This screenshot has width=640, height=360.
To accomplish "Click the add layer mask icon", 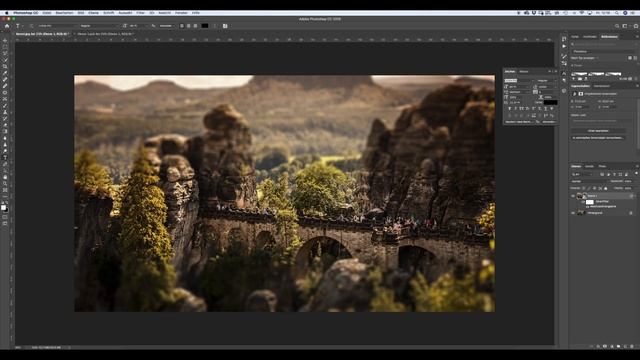I will (605, 346).
